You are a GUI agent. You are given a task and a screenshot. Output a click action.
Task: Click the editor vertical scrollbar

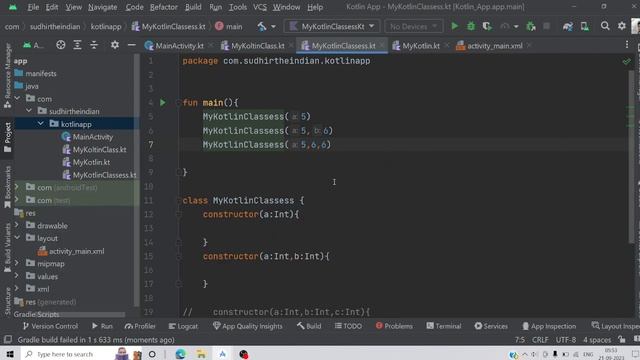pyautogui.click(x=631, y=157)
